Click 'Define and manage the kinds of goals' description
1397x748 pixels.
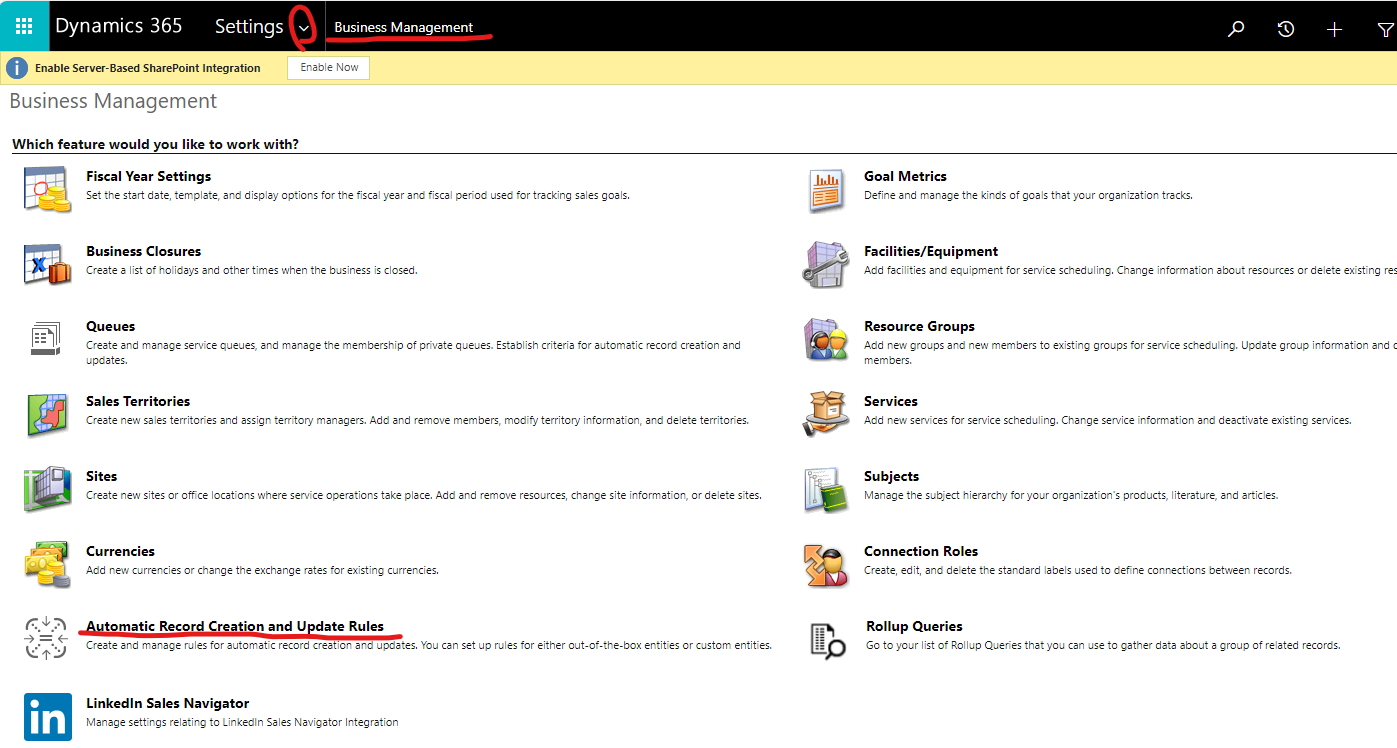tap(1028, 195)
